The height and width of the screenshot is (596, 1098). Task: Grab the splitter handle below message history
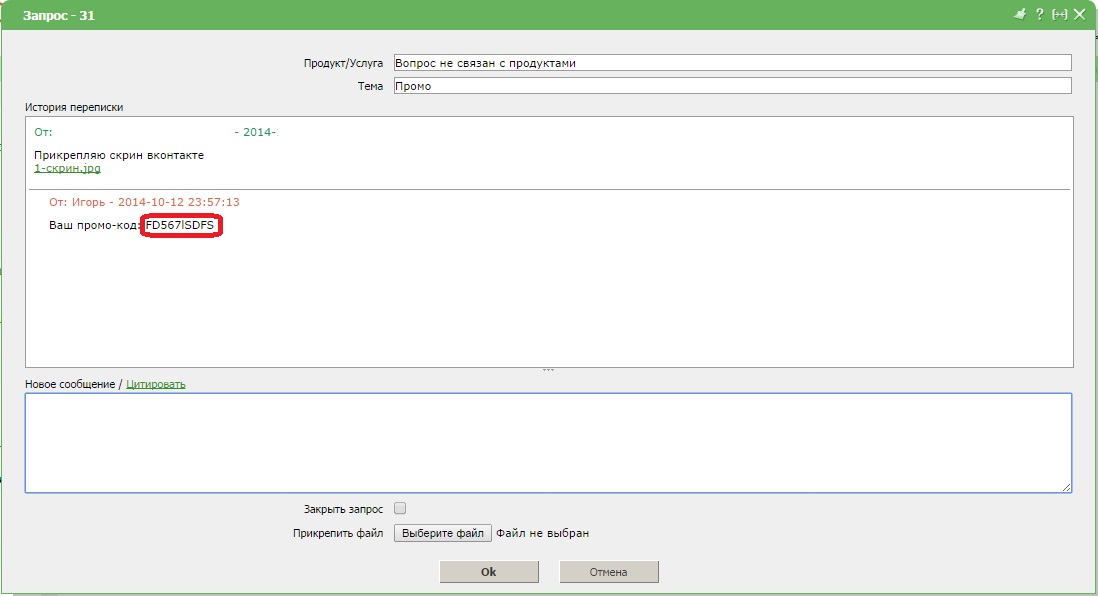pyautogui.click(x=548, y=370)
